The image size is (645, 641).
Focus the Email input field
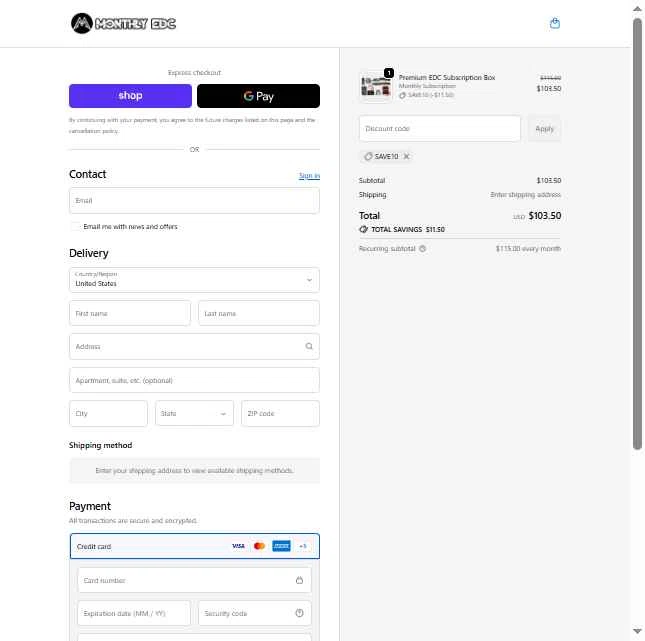(x=194, y=200)
